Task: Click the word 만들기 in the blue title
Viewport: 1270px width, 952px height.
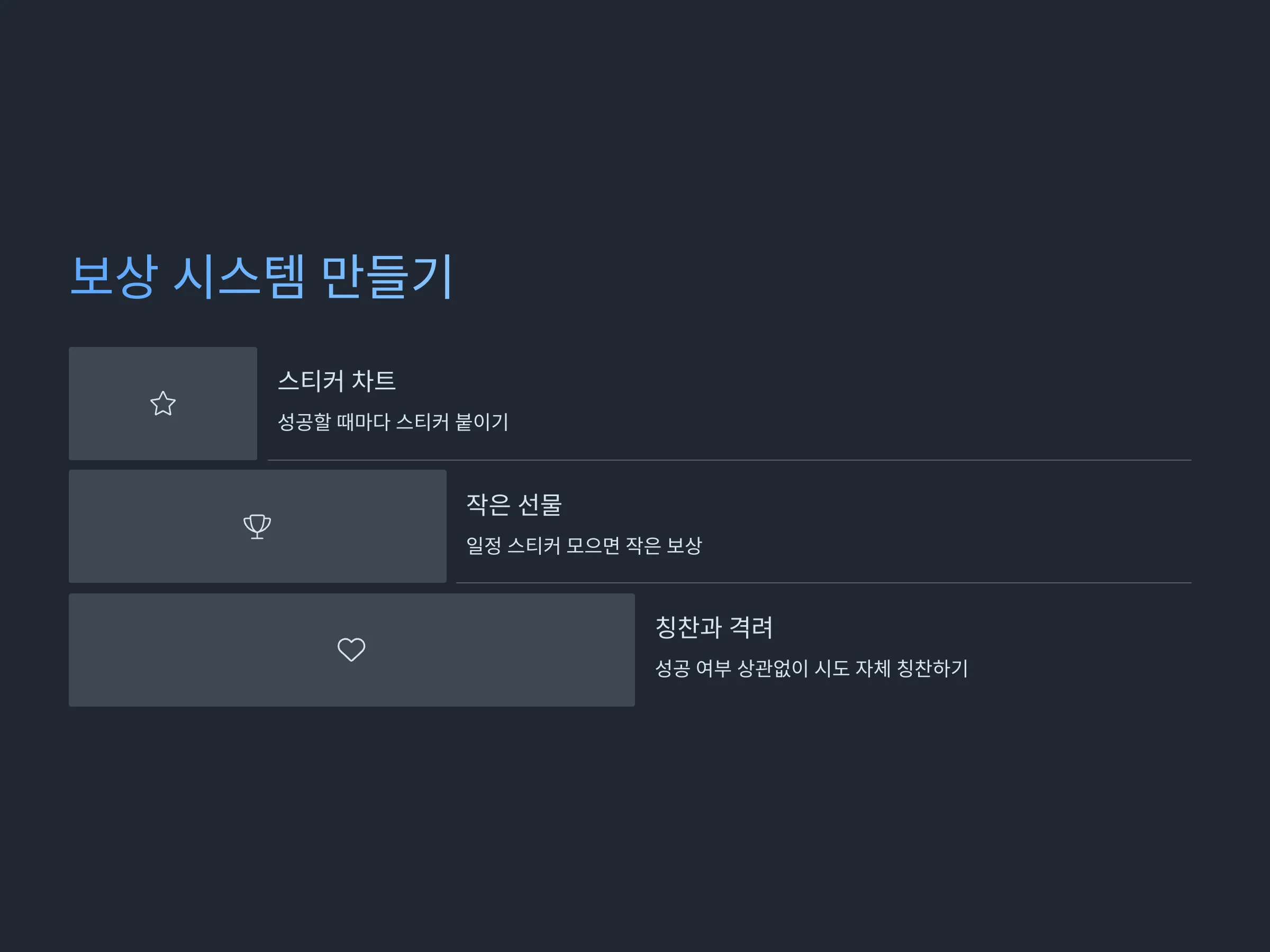Action: click(387, 277)
